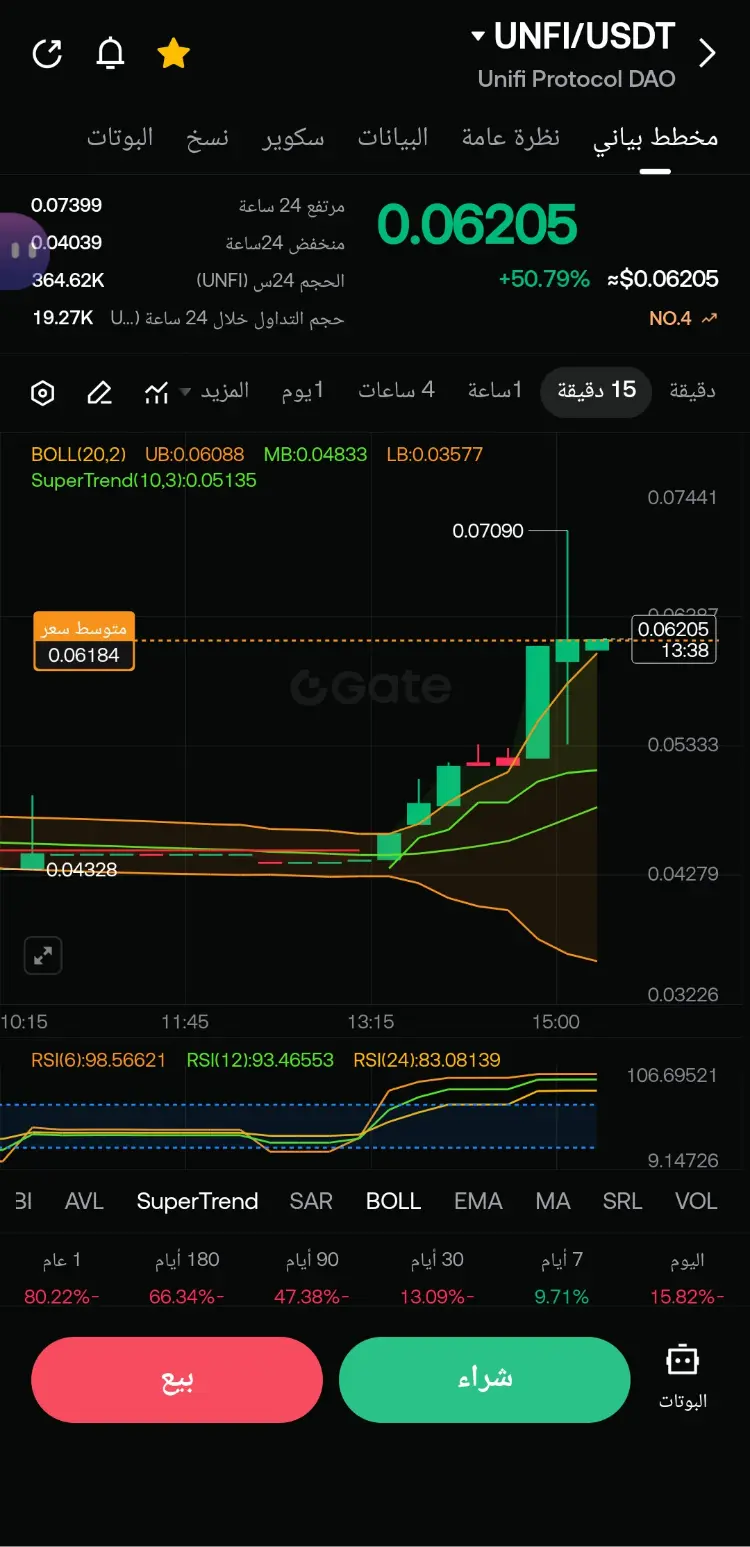Tap the large 0.06205 price

(x=477, y=224)
